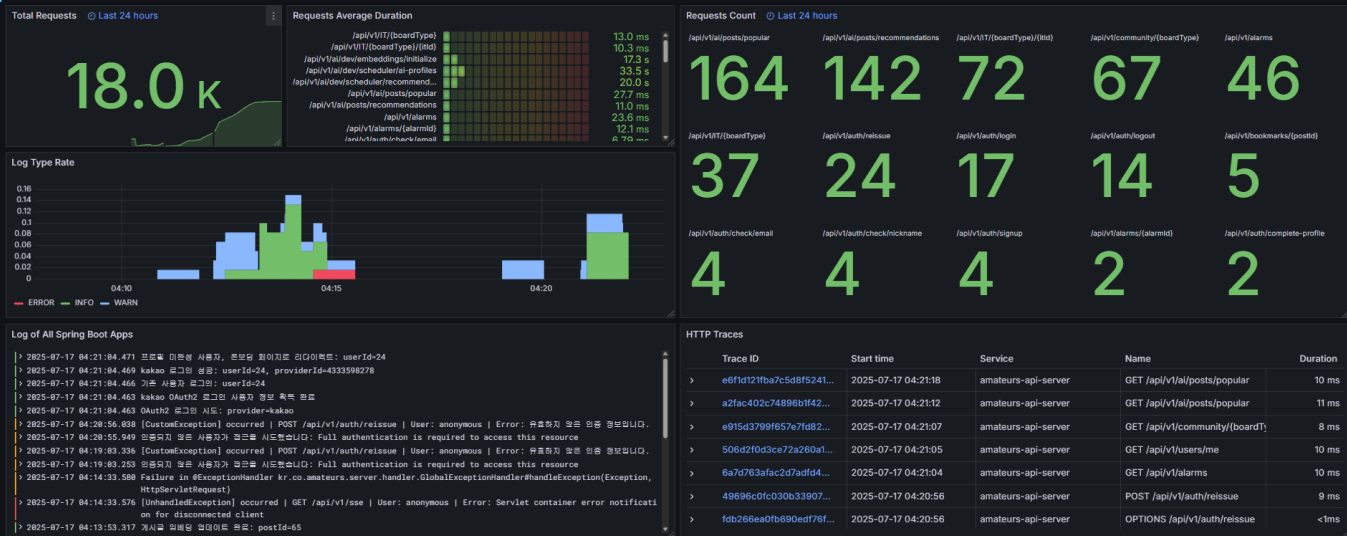Sort traces by Name column header

(1138, 358)
